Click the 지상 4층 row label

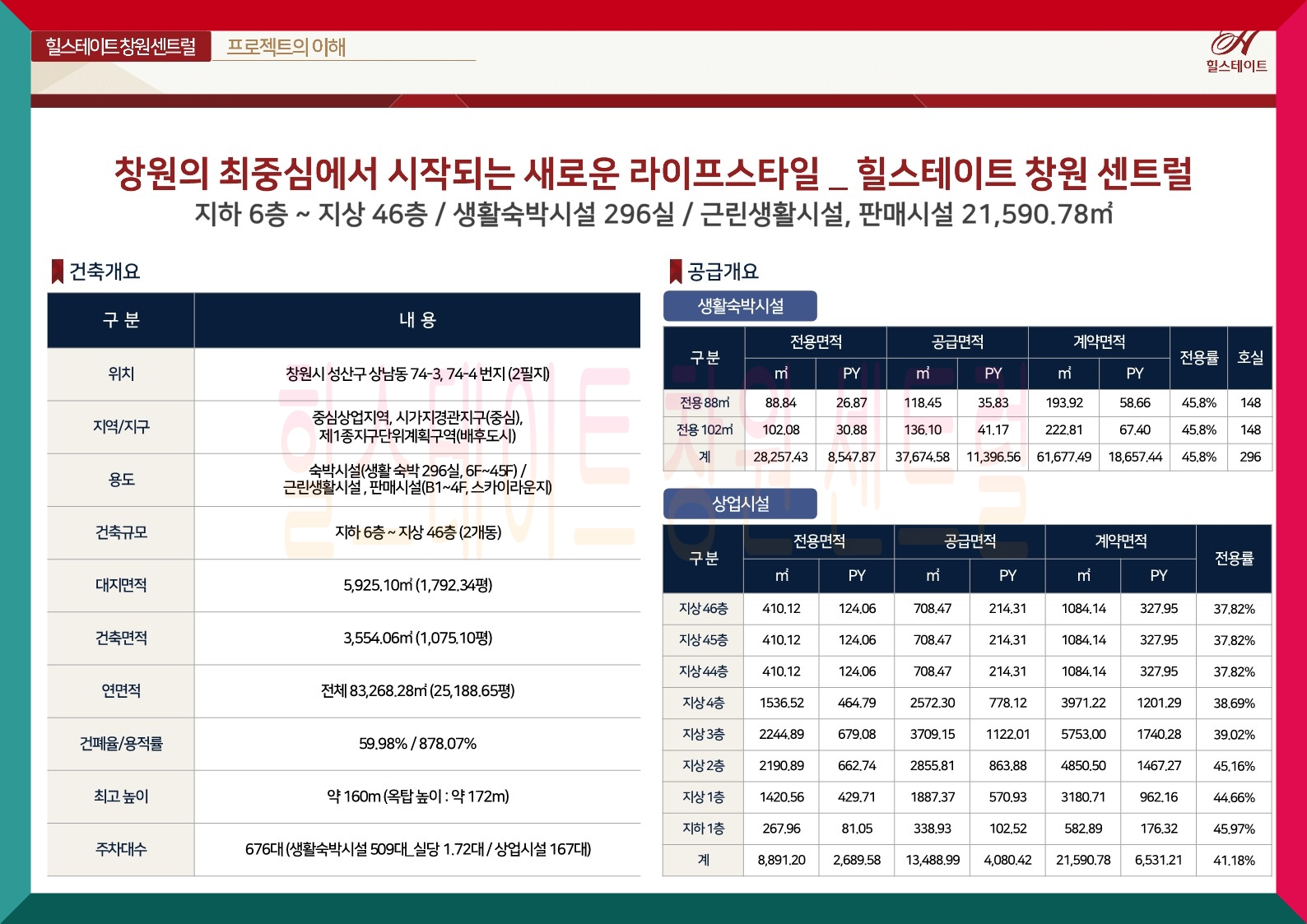tap(704, 703)
